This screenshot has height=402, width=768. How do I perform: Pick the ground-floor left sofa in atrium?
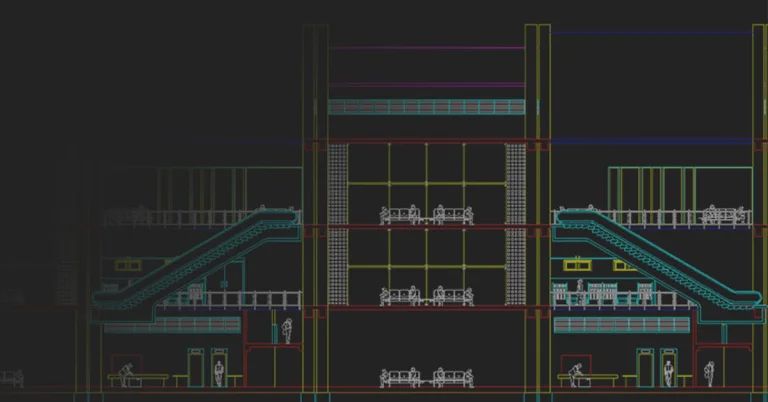coord(397,378)
